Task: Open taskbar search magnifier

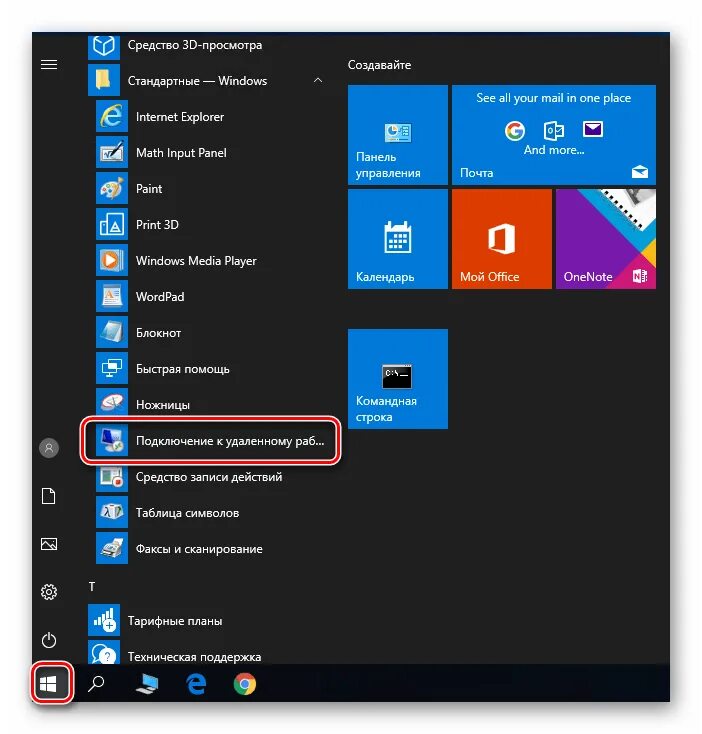Action: (x=96, y=683)
